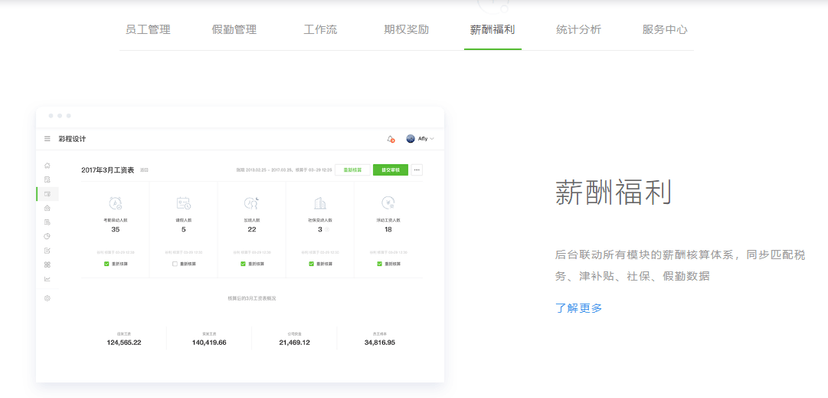Select the line chart sidebar icon
Image resolution: width=828 pixels, height=398 pixels.
coord(47,279)
